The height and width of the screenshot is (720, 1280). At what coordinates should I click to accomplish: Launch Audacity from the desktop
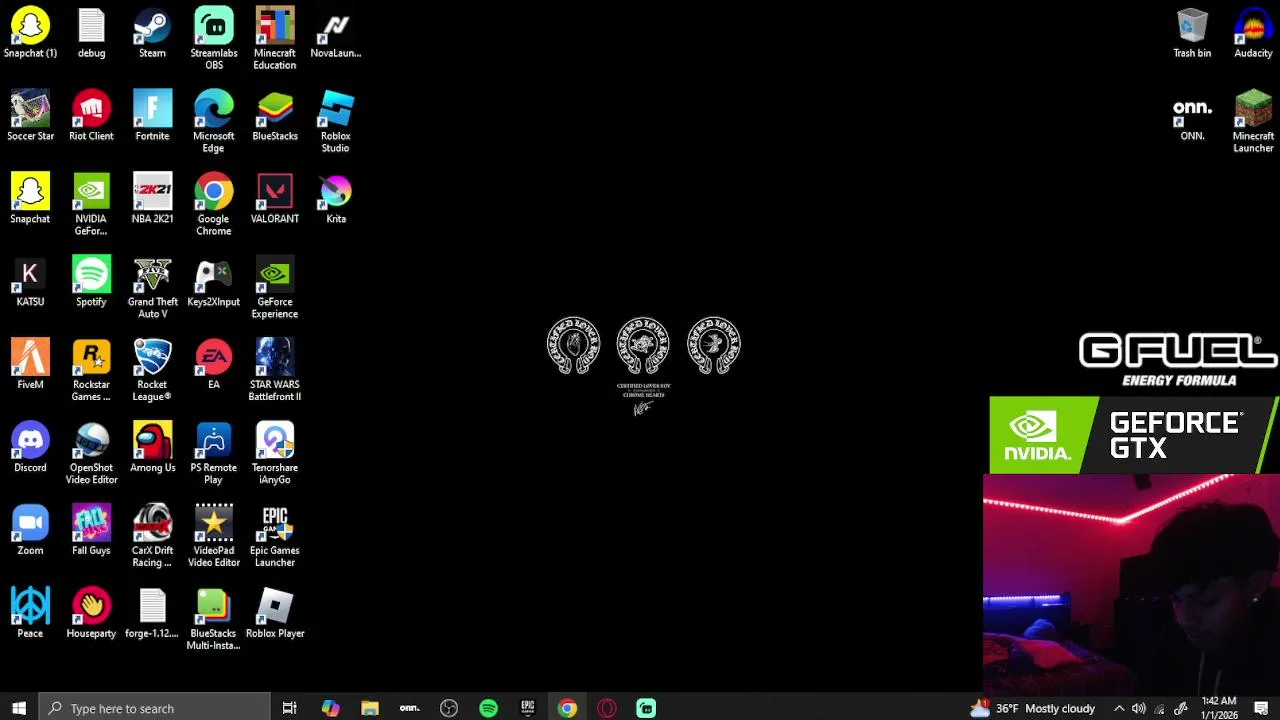coord(1253,33)
